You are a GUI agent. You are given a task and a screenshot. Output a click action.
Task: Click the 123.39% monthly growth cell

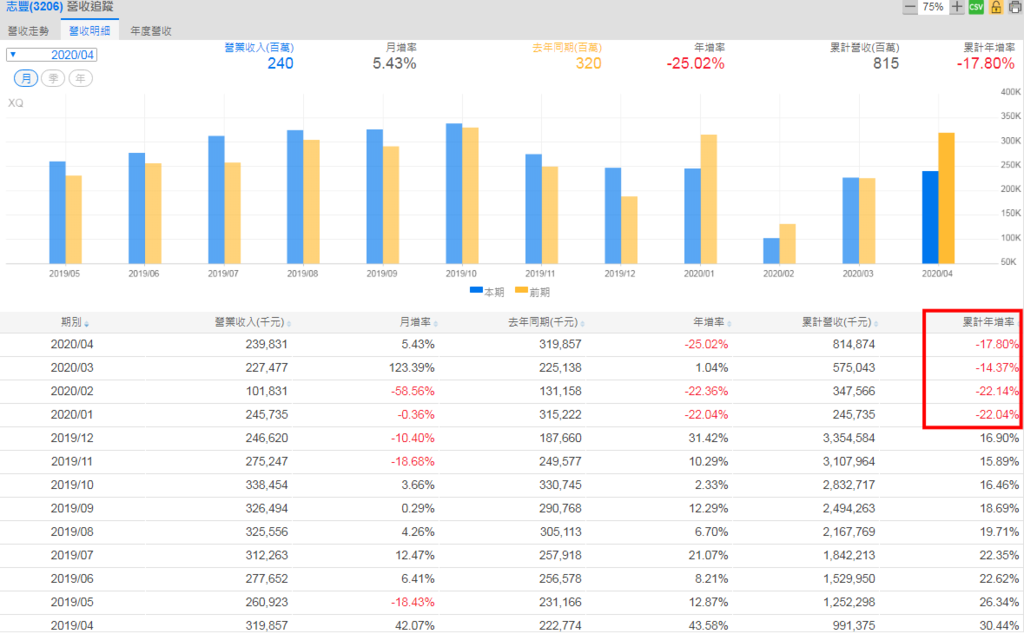click(411, 368)
